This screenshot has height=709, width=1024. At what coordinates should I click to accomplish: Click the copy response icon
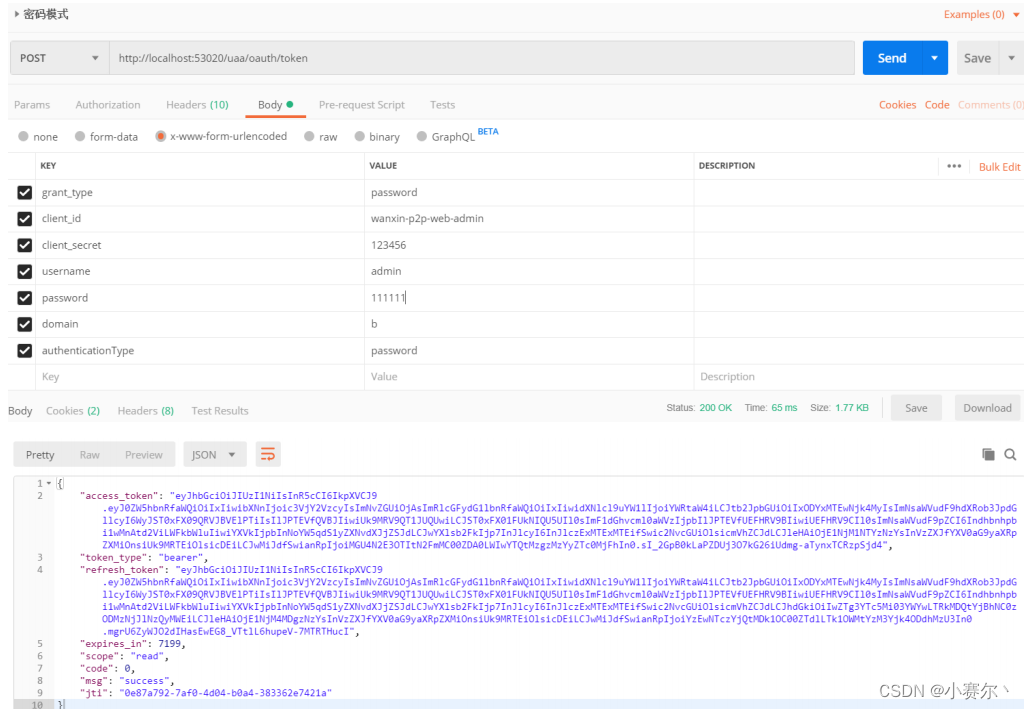tap(988, 454)
